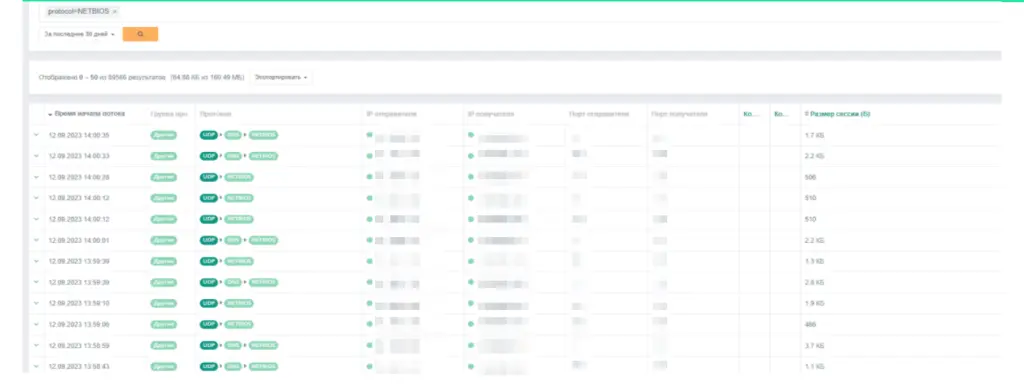1024x387 pixels.
Task: Expand the 14:00:35 flow row
Action: click(x=36, y=135)
